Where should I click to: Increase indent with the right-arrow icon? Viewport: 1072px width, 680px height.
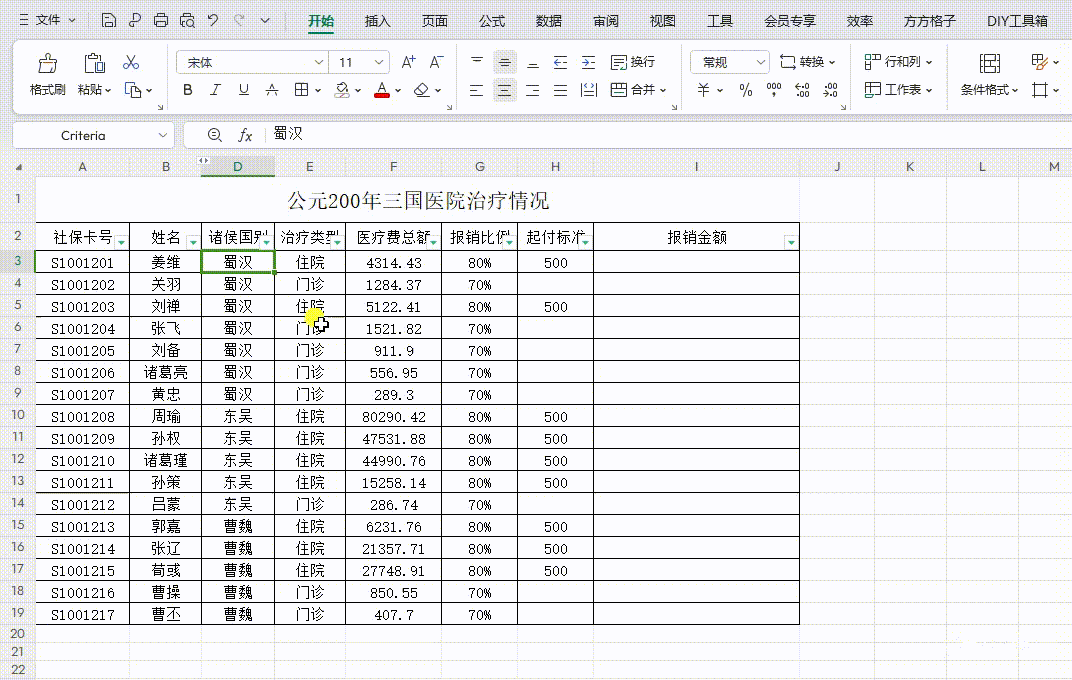(588, 63)
